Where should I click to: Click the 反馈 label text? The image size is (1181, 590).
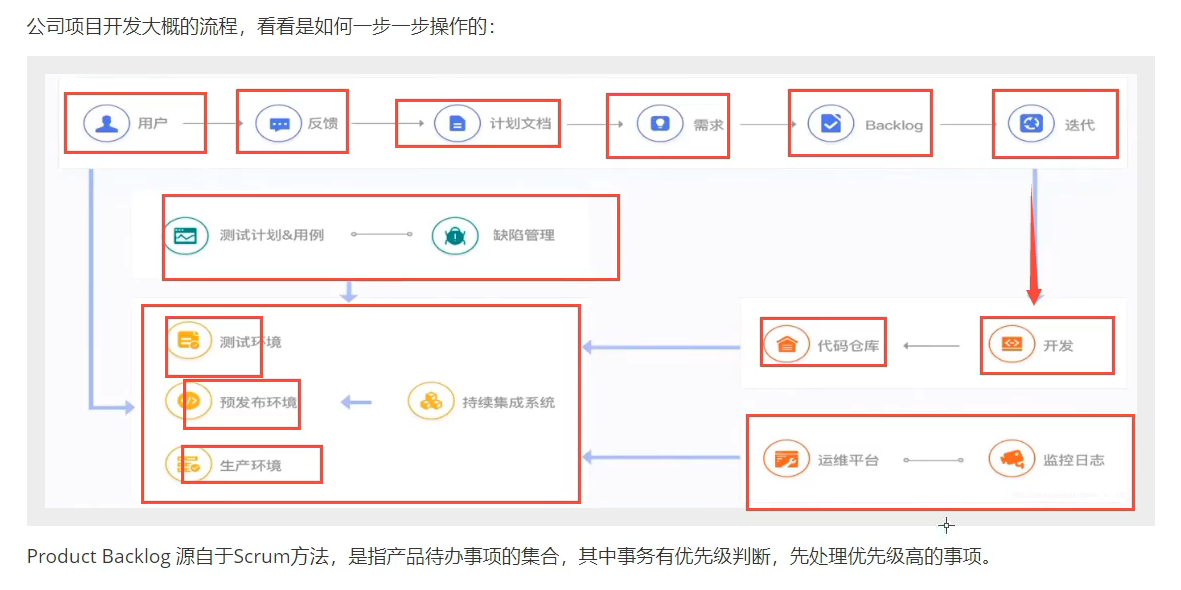coord(323,123)
